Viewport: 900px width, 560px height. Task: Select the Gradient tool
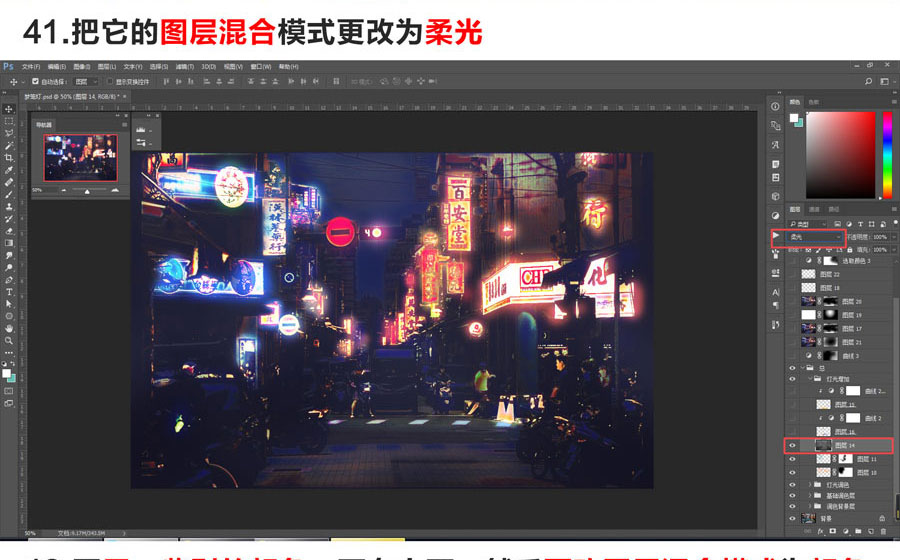(9, 243)
